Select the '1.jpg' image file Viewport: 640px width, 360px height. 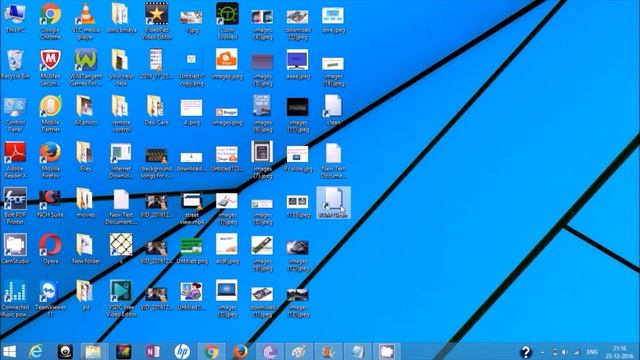pos(191,22)
